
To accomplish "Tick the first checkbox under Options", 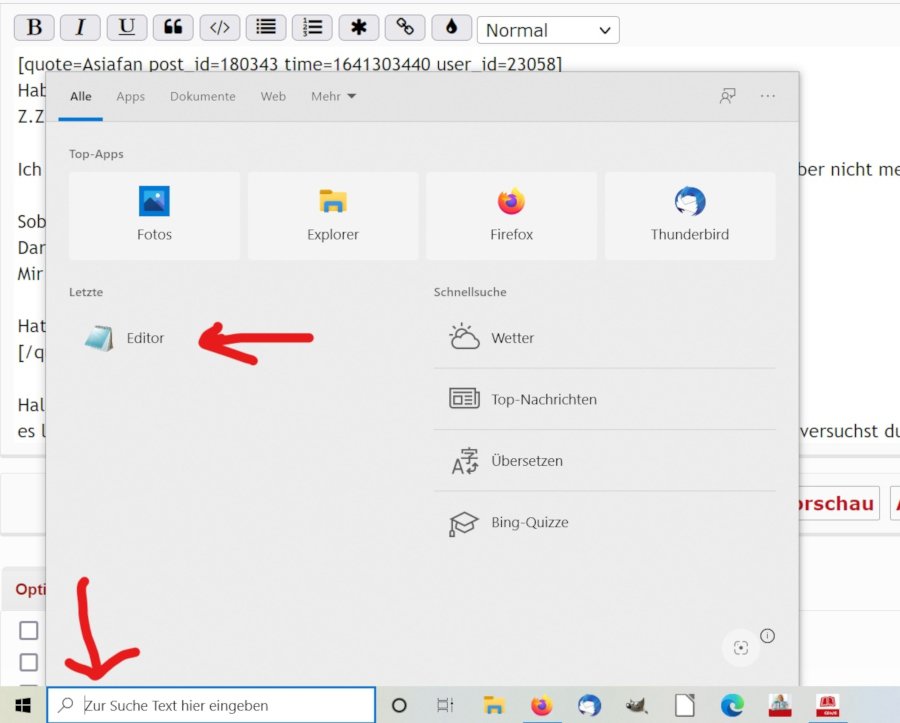I will pyautogui.click(x=29, y=630).
